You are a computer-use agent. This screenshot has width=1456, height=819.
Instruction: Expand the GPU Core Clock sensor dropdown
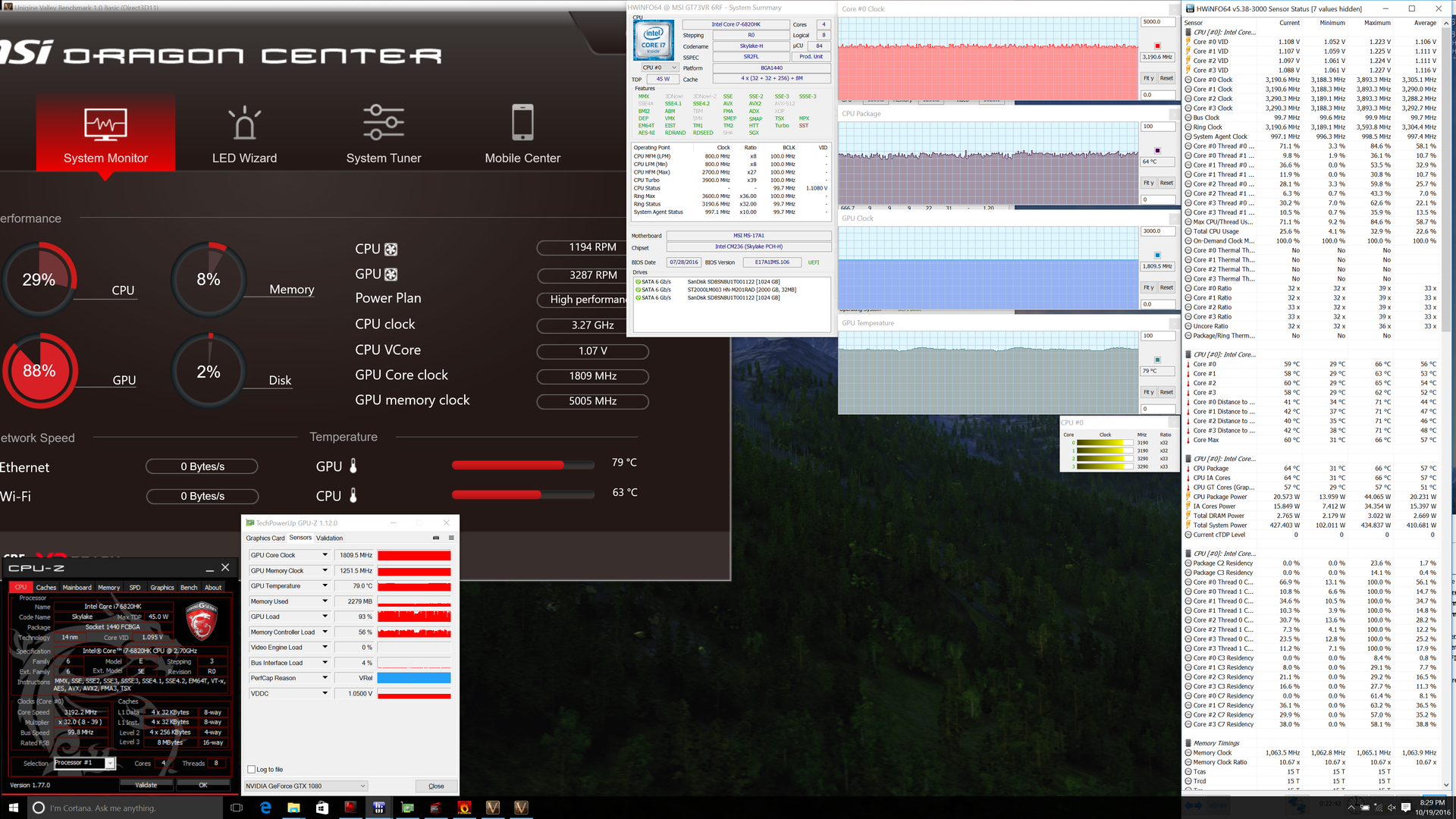(x=325, y=555)
